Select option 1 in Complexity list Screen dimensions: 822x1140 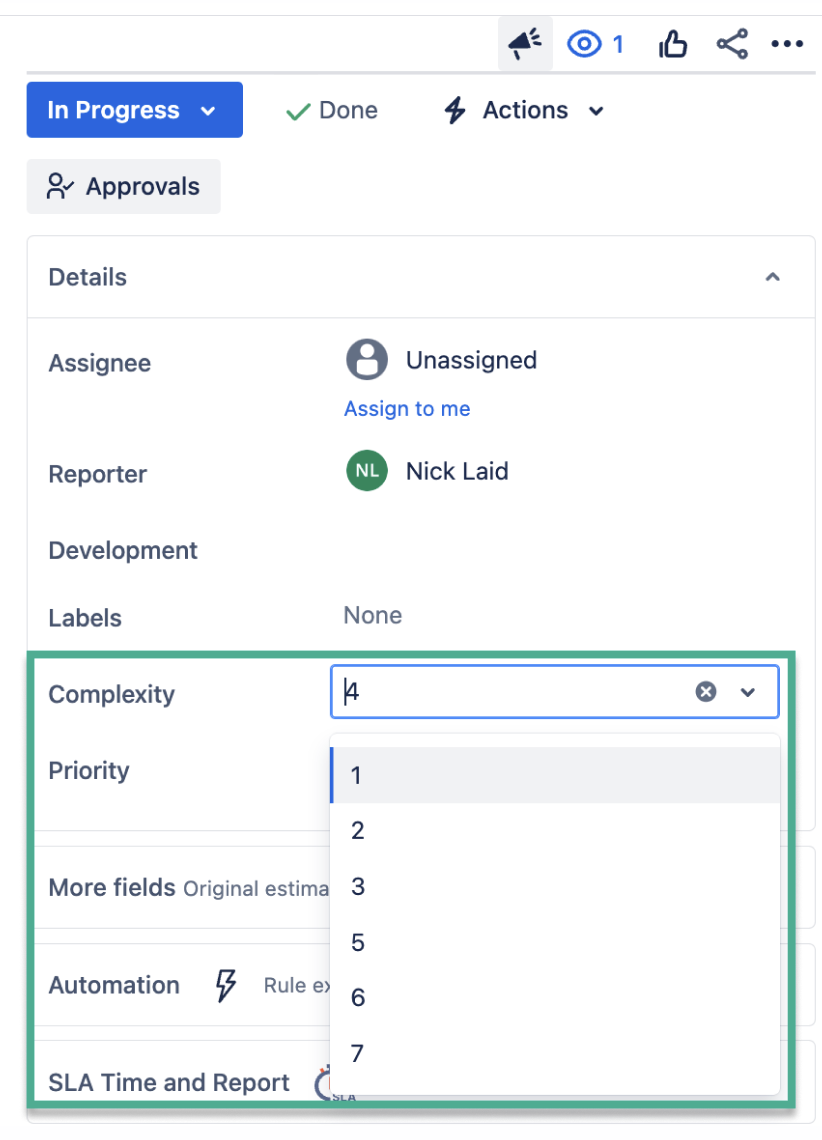[x=555, y=775]
